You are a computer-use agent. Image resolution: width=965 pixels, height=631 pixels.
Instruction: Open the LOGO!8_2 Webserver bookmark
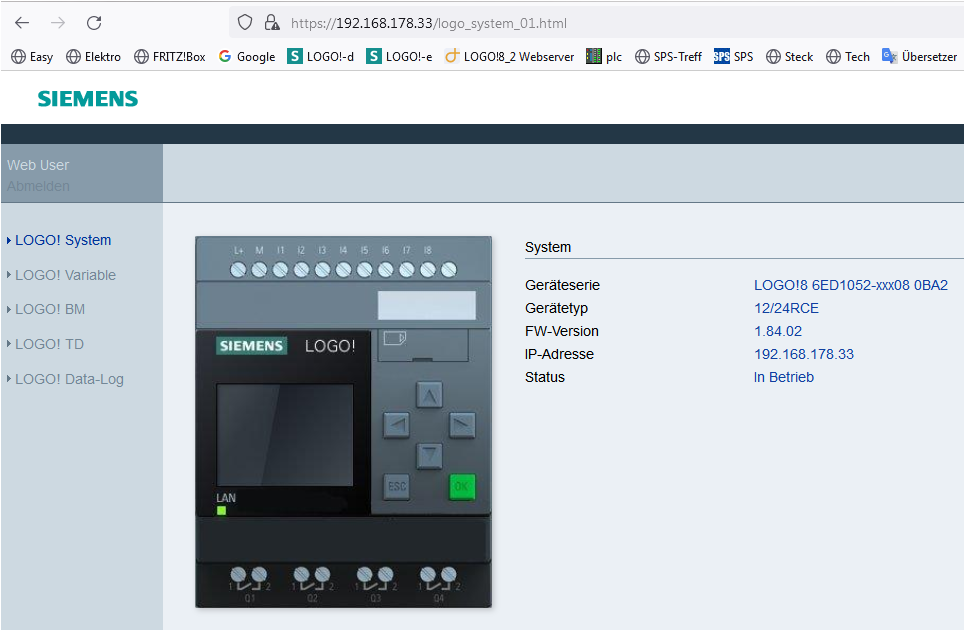pos(510,57)
